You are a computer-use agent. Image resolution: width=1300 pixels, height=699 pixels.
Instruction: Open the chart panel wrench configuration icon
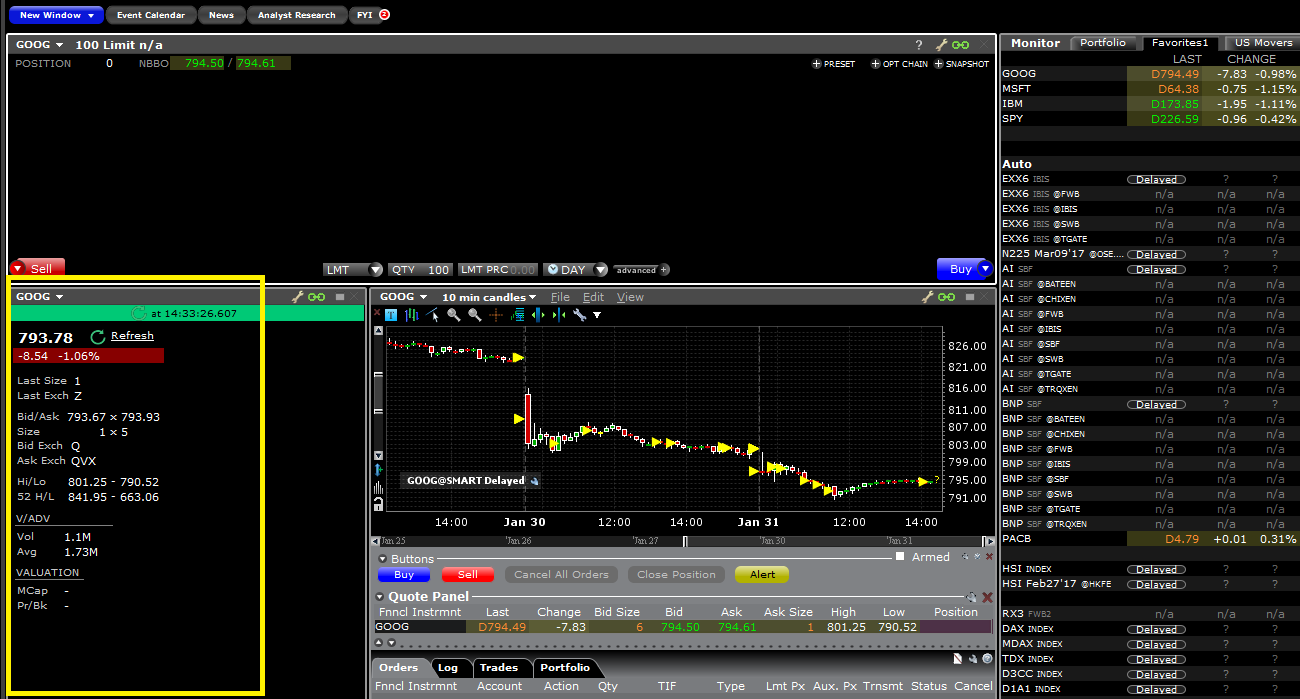(x=927, y=297)
